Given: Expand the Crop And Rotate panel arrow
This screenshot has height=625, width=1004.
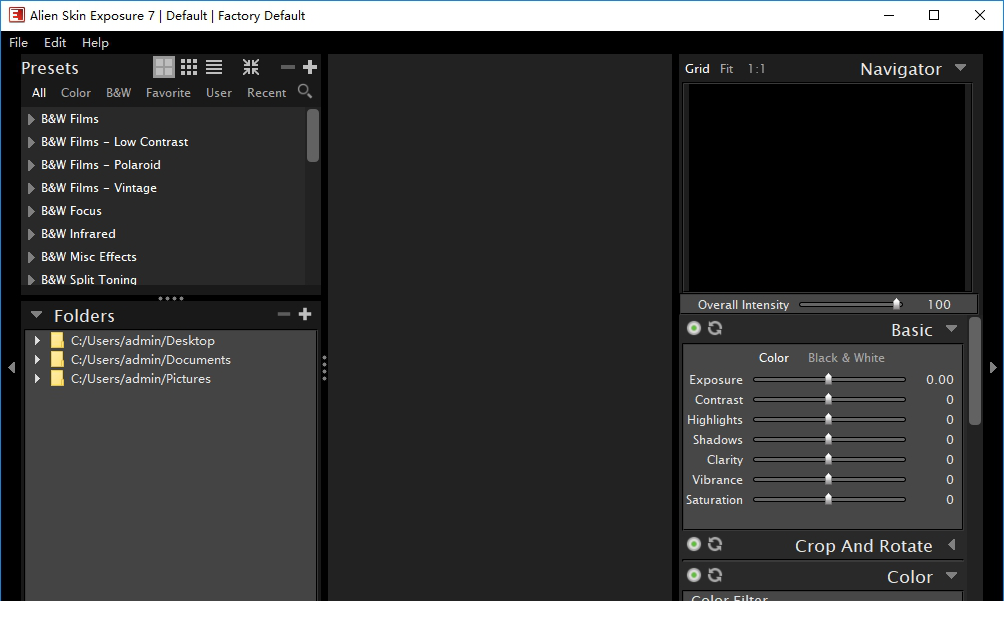Looking at the screenshot, I should [x=952, y=544].
